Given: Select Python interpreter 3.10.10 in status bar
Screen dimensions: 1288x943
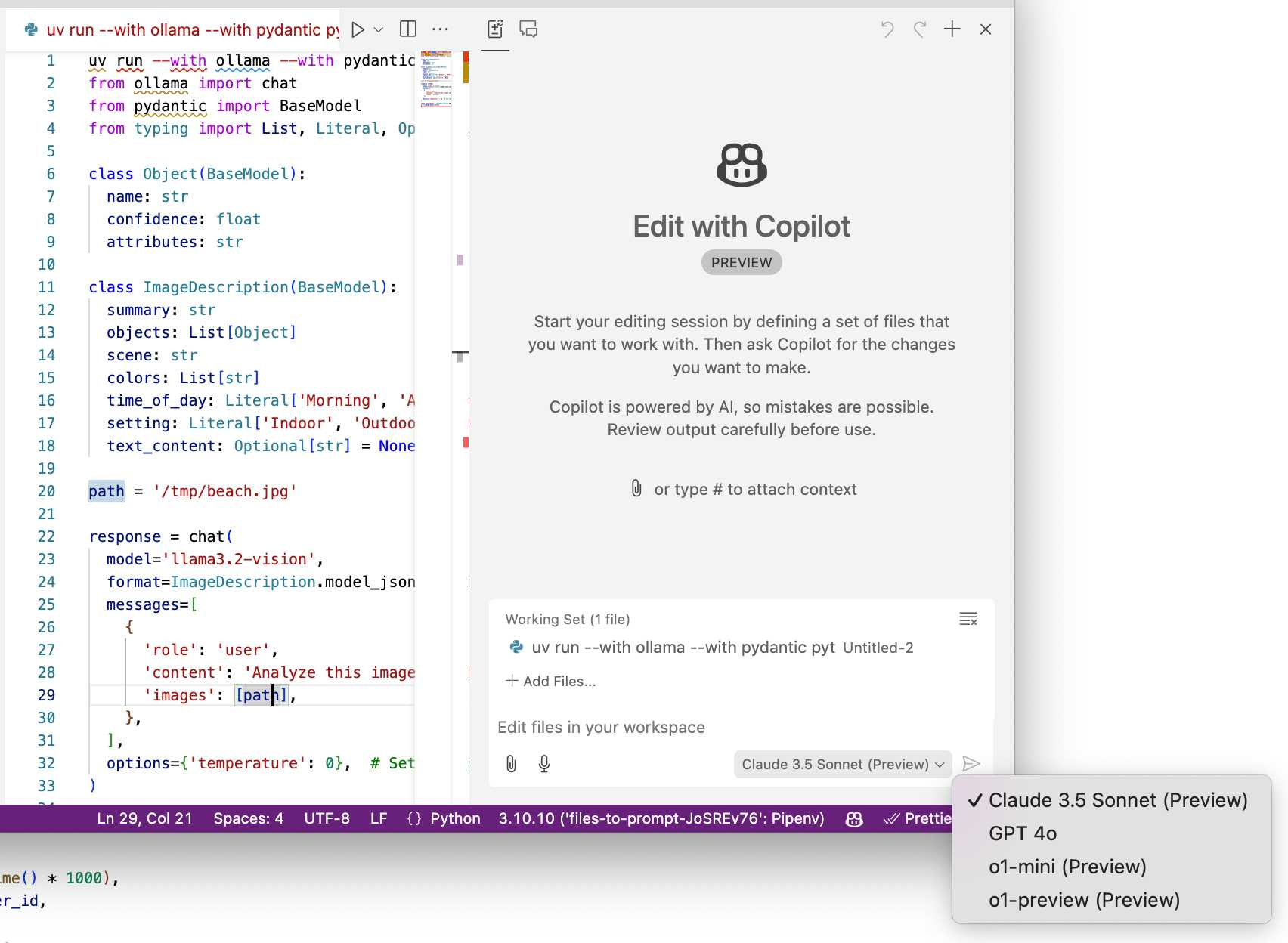Looking at the screenshot, I should point(661,818).
